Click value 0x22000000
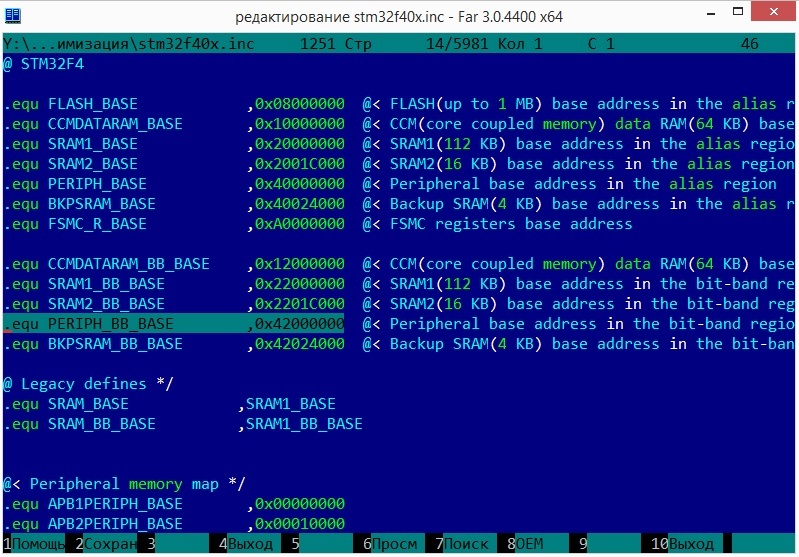The image size is (799, 557). point(300,284)
